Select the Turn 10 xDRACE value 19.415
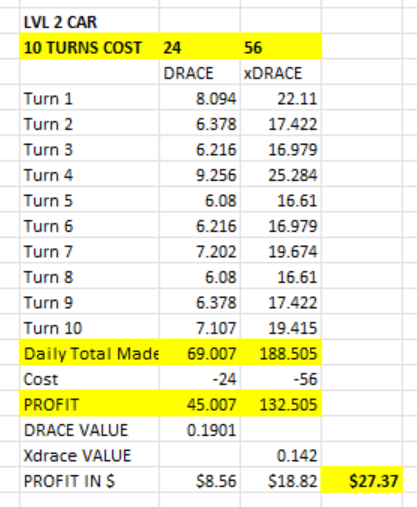This screenshot has width=417, height=507. (281, 328)
